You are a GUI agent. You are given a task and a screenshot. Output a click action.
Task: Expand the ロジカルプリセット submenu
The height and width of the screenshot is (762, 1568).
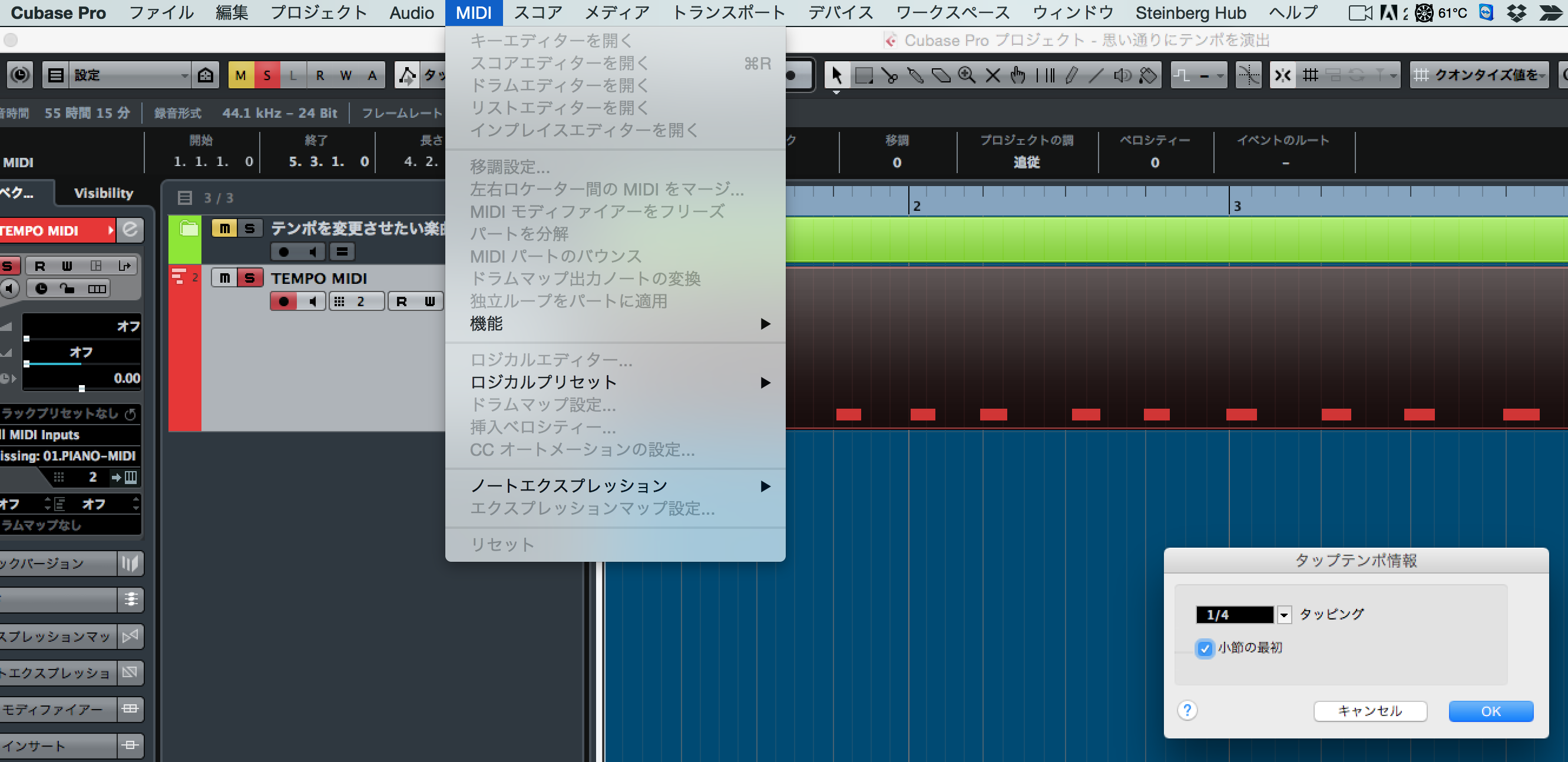[616, 382]
